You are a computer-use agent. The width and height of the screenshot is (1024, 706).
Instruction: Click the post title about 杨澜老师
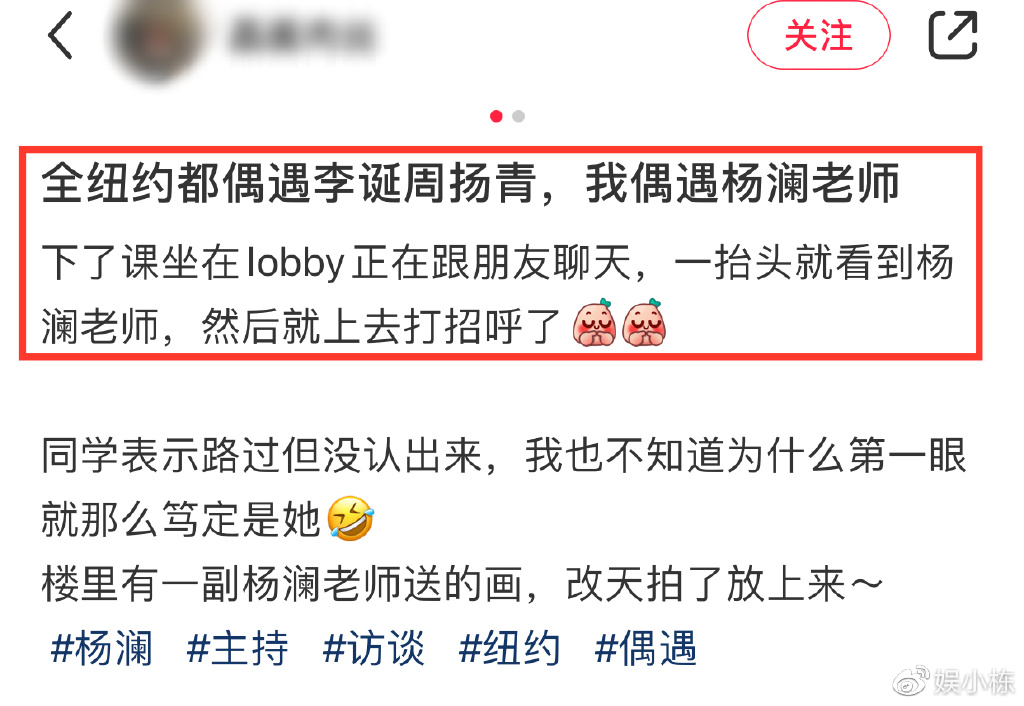coord(471,184)
